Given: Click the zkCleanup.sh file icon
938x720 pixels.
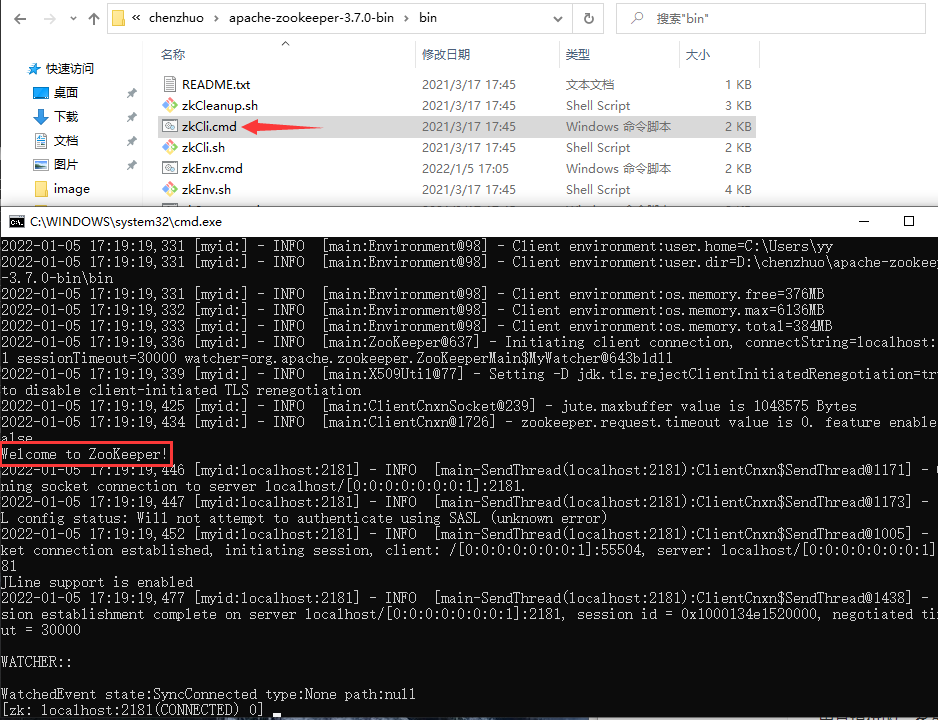Looking at the screenshot, I should [x=169, y=106].
